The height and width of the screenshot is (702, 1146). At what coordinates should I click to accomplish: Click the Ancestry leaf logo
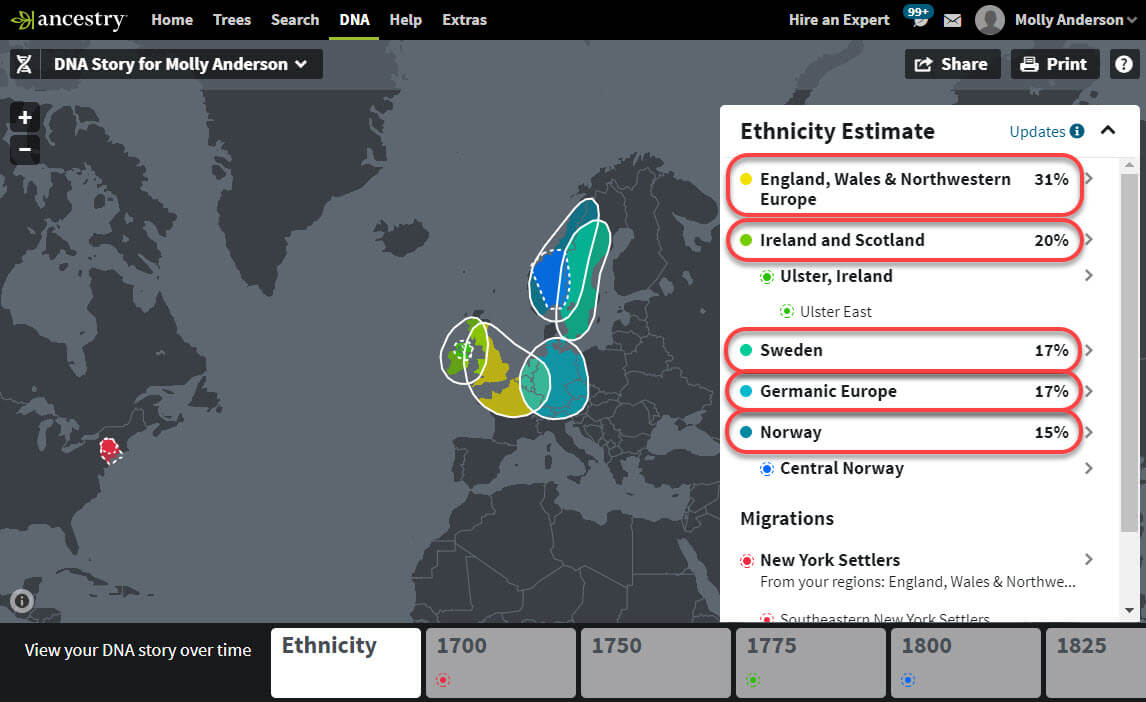pos(22,19)
